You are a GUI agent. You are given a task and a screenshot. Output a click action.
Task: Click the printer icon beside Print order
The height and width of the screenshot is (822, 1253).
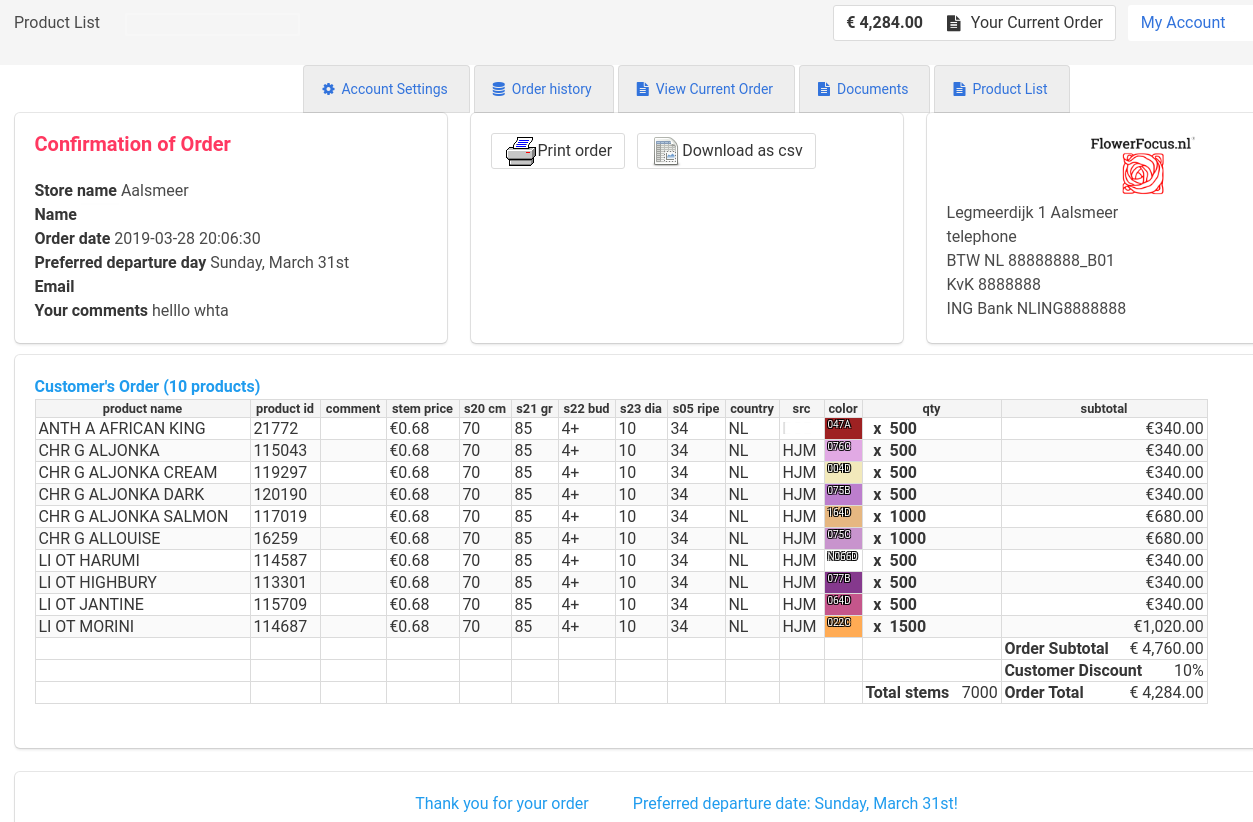[x=521, y=151]
